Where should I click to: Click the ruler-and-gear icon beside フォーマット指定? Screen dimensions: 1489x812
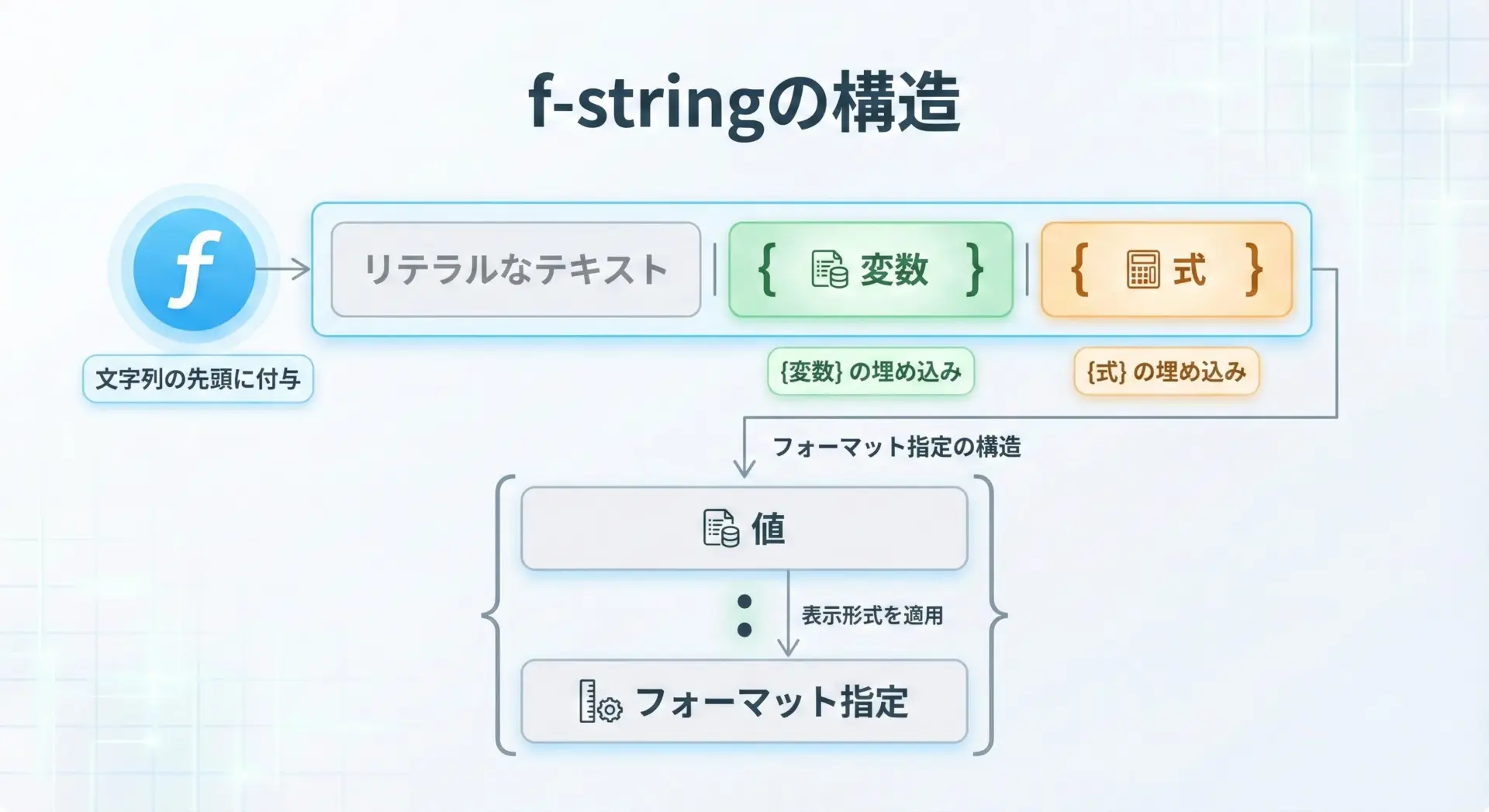(x=600, y=701)
